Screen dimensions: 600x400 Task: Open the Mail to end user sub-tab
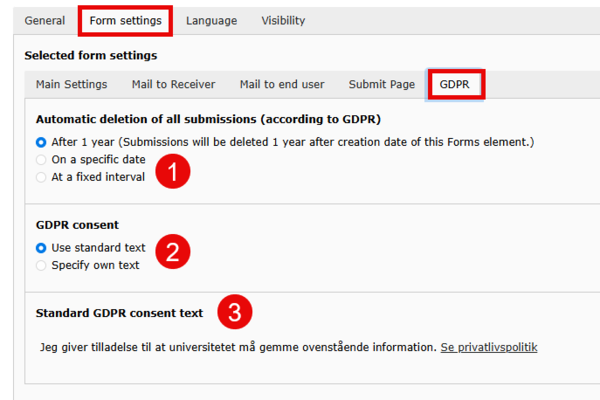pos(282,84)
